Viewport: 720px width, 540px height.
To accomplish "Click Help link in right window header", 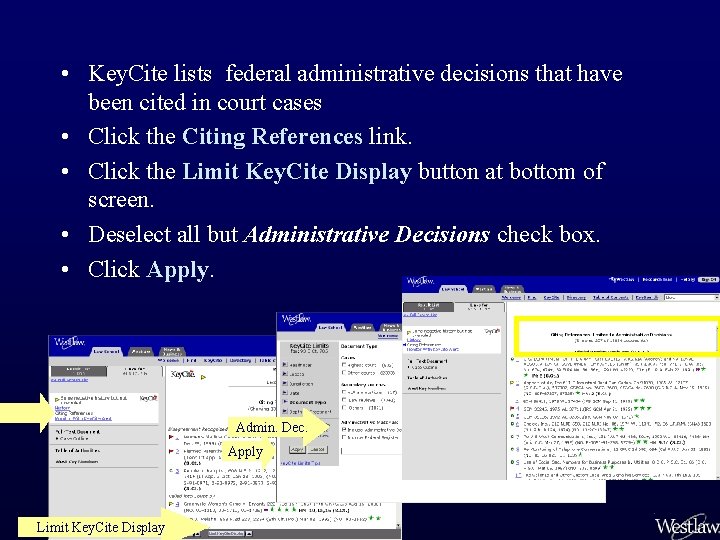I will pyautogui.click(x=688, y=280).
